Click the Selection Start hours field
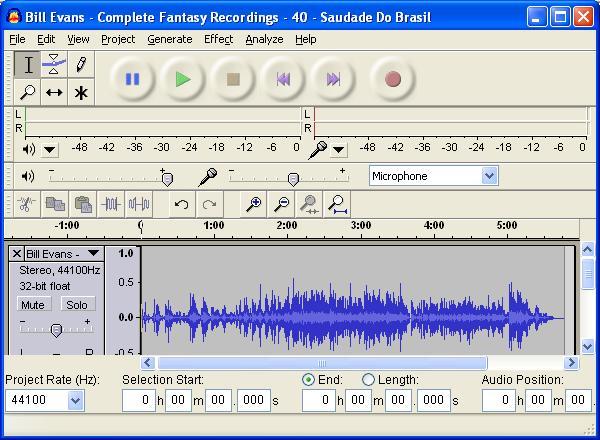The width and height of the screenshot is (600, 440). click(139, 400)
